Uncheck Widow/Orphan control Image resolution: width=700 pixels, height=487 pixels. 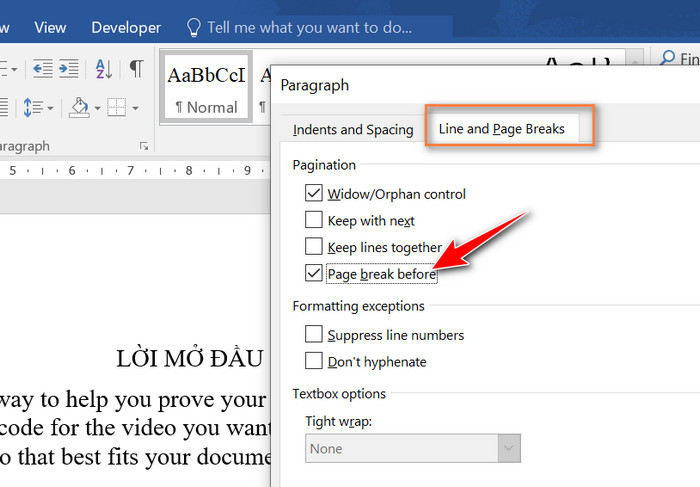click(x=314, y=194)
